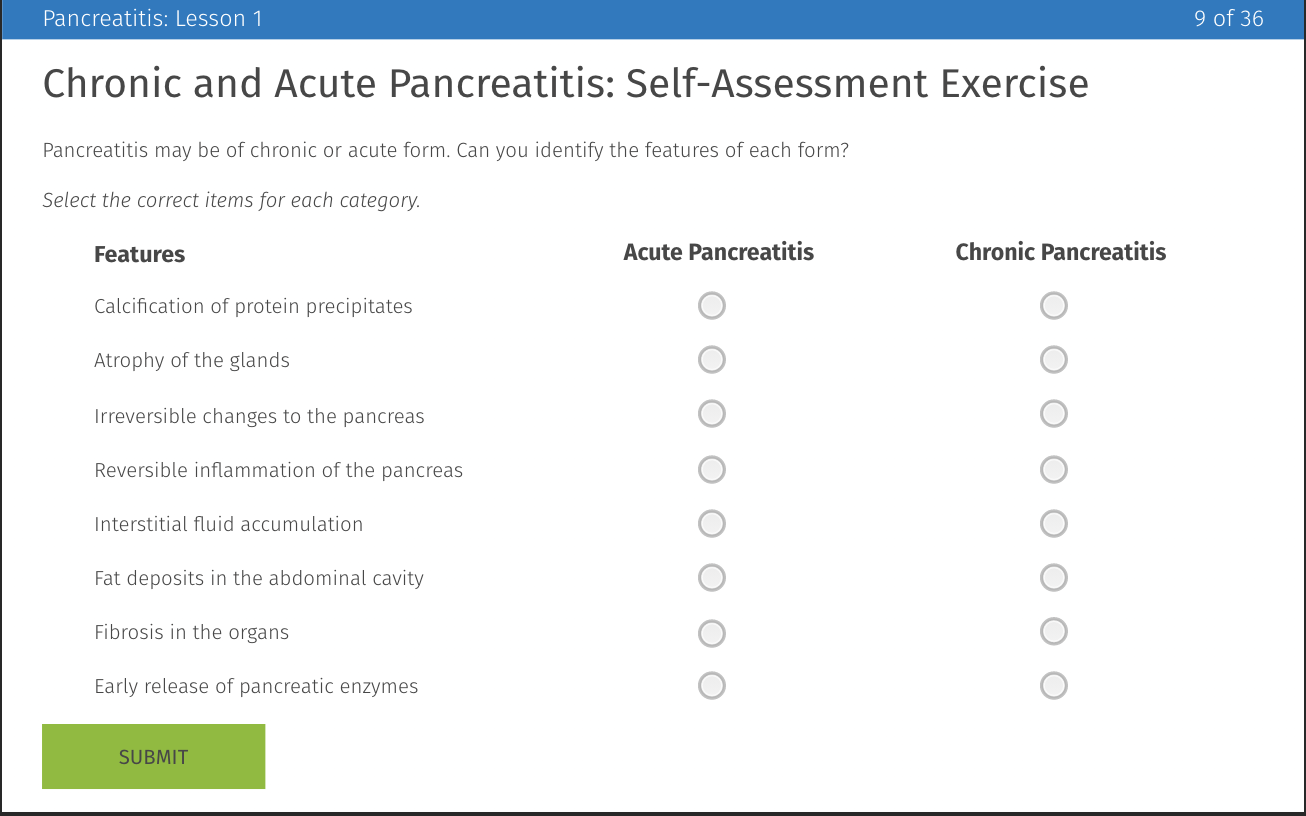The image size is (1306, 816).
Task: Click the Pancreatitis: Lesson 1 title
Action: tap(153, 18)
